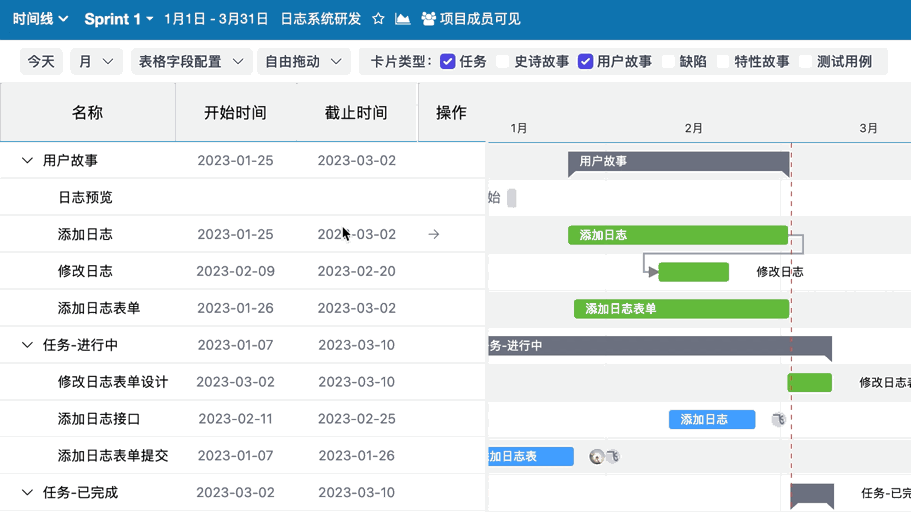911x512 pixels.
Task: Collapse the 任务-进行中 group
Action: (27, 345)
